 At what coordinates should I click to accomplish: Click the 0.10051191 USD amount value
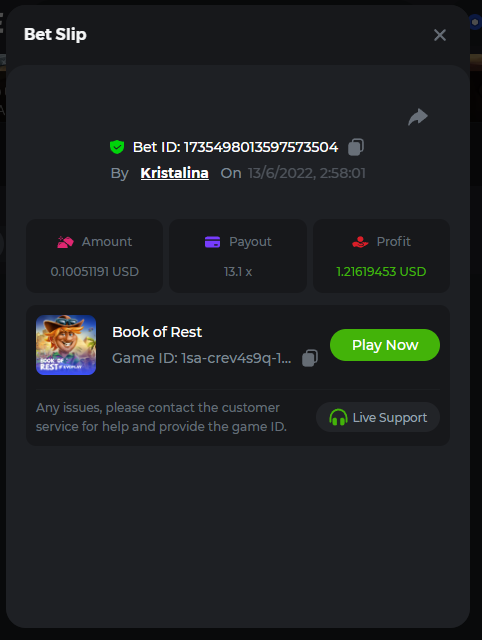(95, 271)
